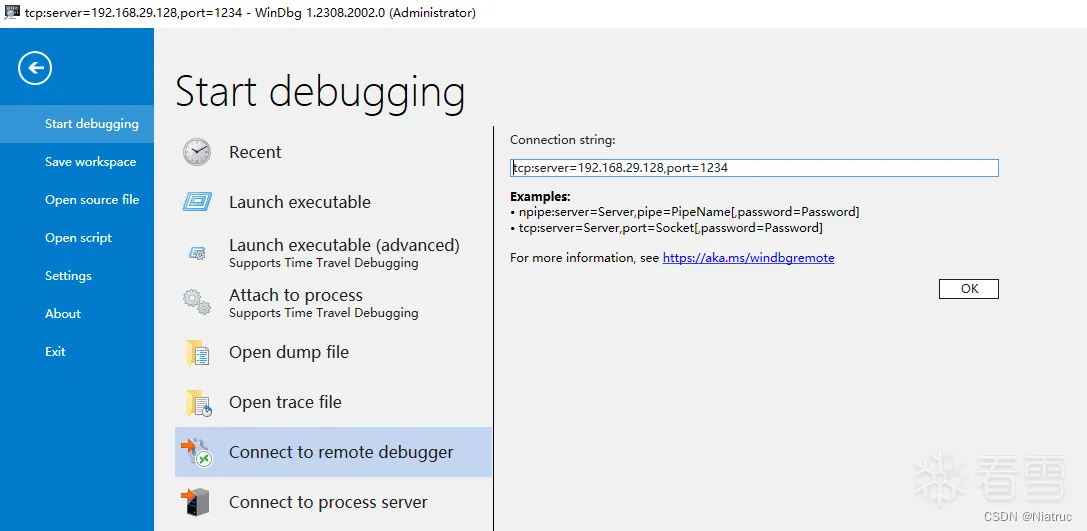The height and width of the screenshot is (531, 1087).
Task: Click the Launch executable (advanced) gear icon
Action: pyautogui.click(x=197, y=254)
